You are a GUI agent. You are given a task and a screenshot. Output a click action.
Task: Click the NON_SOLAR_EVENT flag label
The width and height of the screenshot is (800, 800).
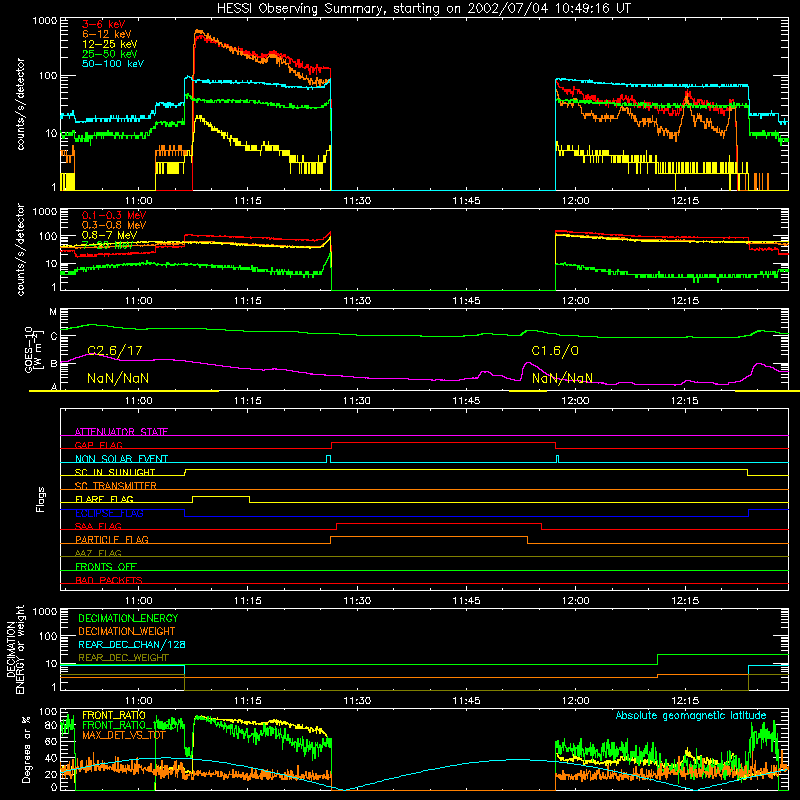121,459
